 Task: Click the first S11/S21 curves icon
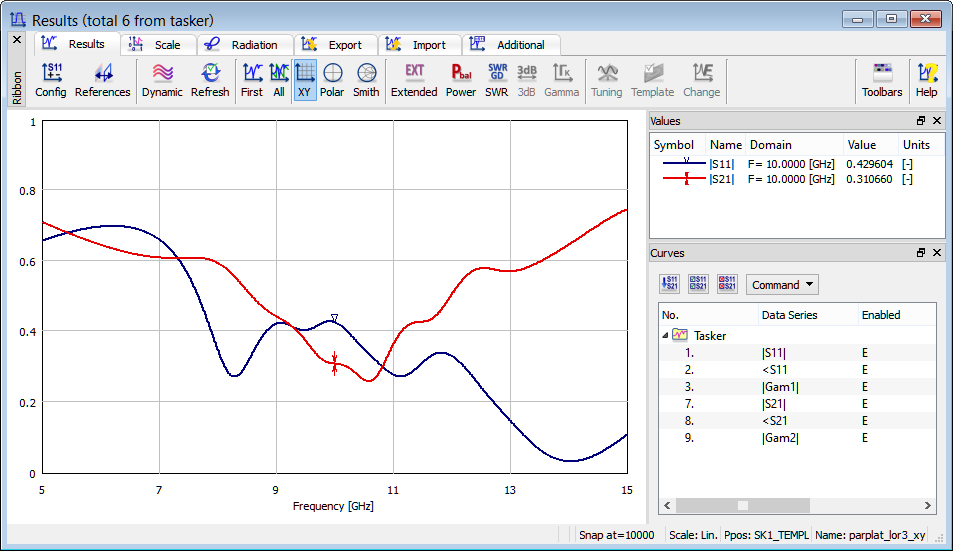(670, 284)
